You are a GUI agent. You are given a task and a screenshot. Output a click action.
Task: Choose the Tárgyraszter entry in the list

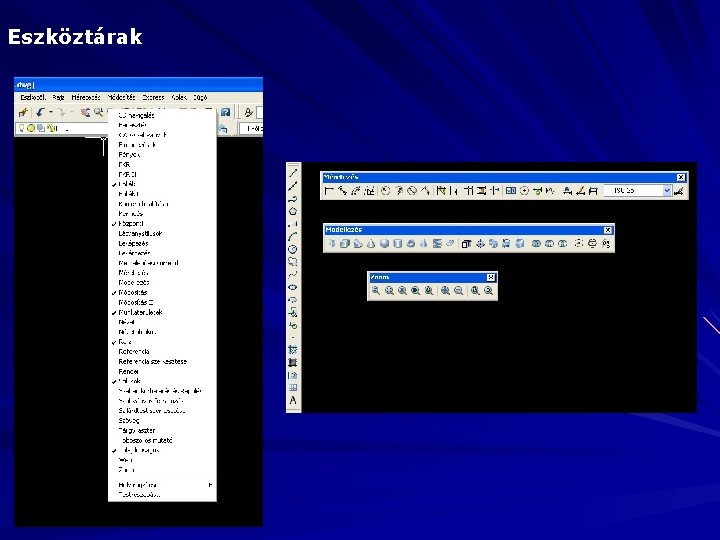tap(162, 431)
